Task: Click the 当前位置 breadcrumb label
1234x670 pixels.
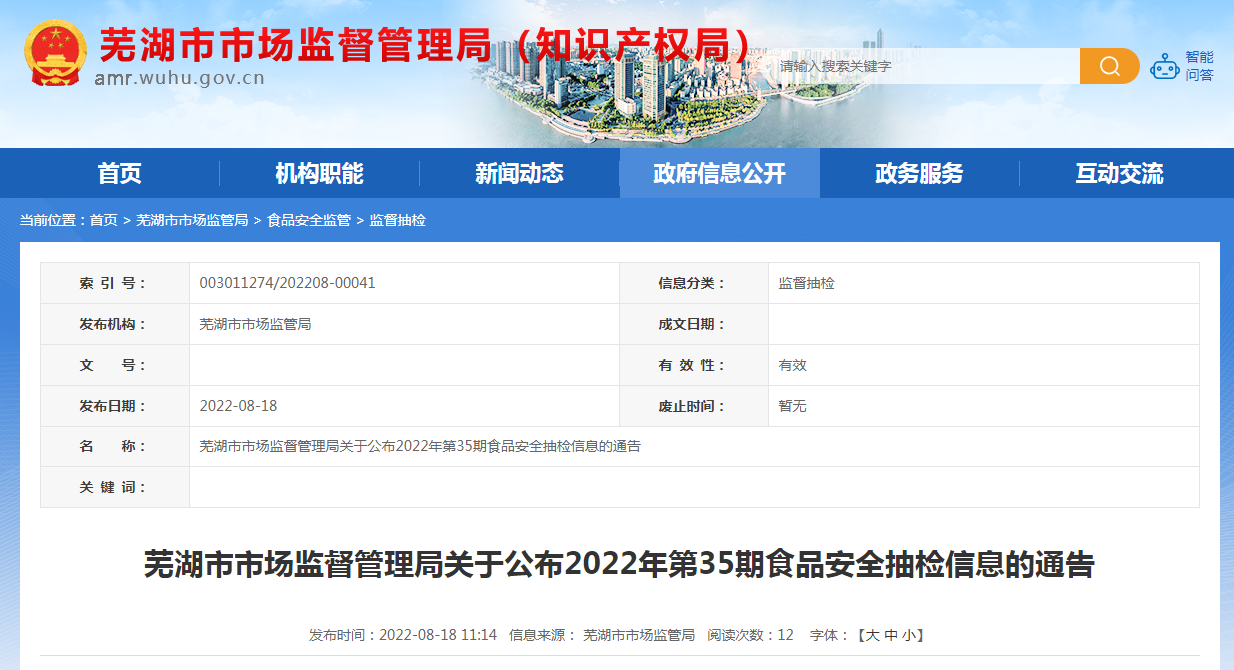Action: (x=54, y=220)
